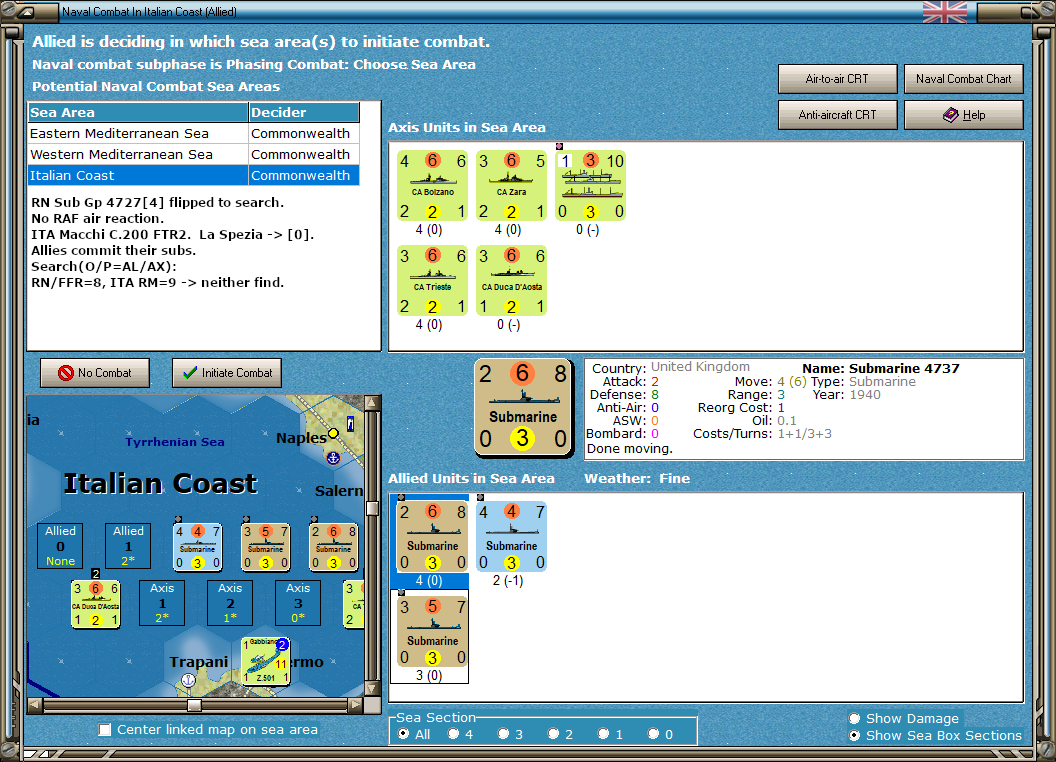The height and width of the screenshot is (762, 1056).
Task: Select Eastern Mediterranean Sea row
Action: 193,133
